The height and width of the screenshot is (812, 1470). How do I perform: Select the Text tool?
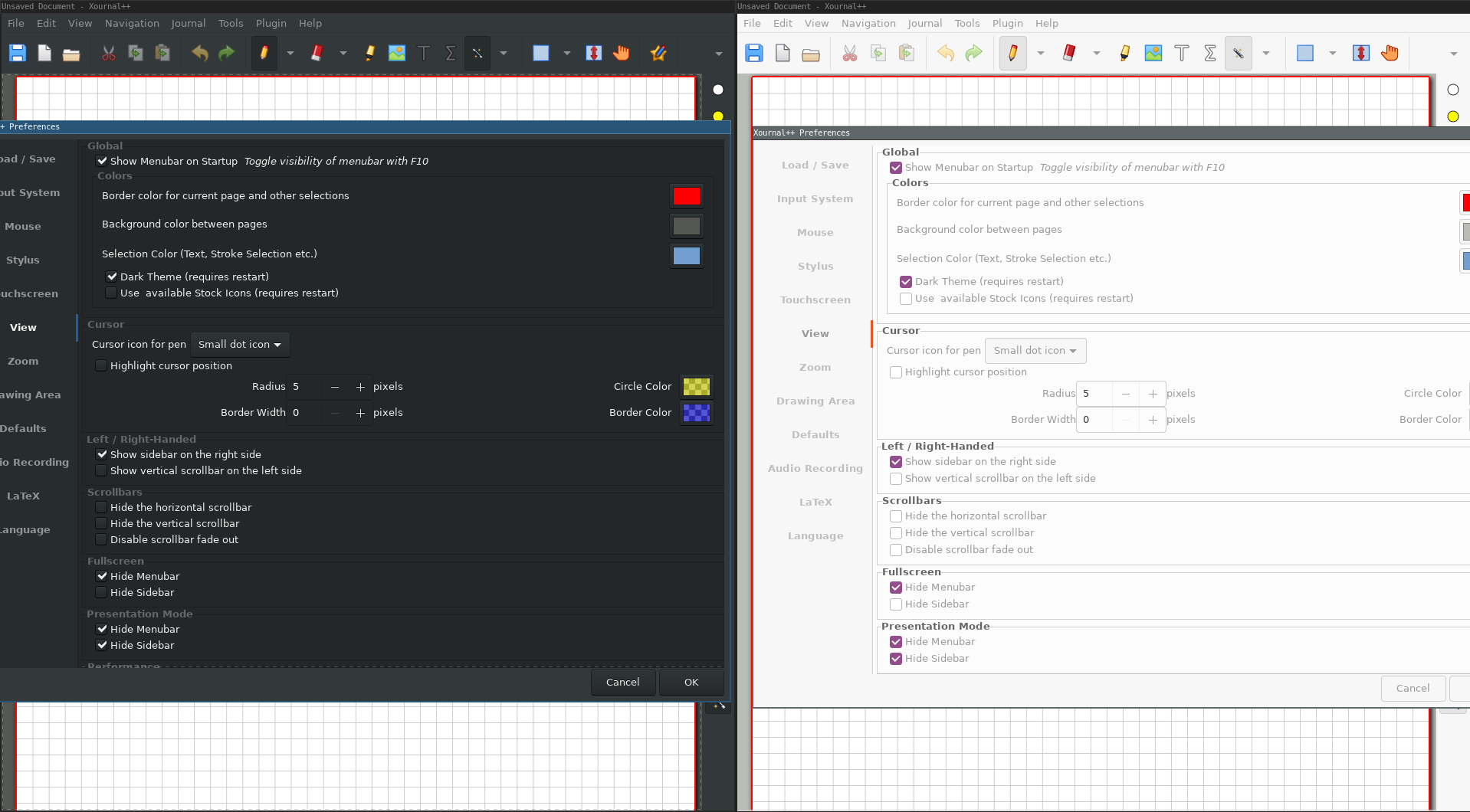click(x=423, y=54)
